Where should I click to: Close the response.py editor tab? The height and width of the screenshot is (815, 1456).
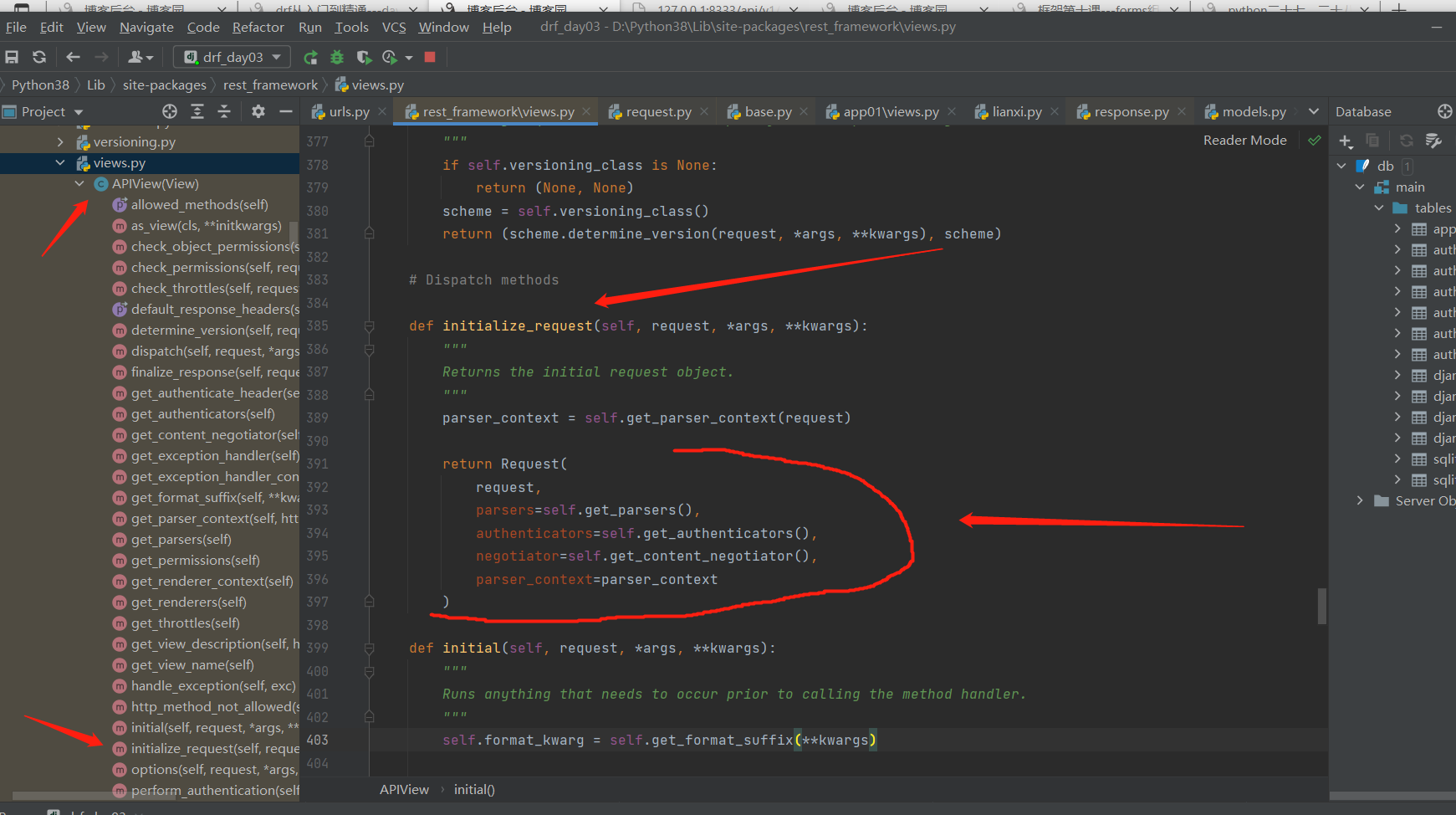pyautogui.click(x=1182, y=111)
